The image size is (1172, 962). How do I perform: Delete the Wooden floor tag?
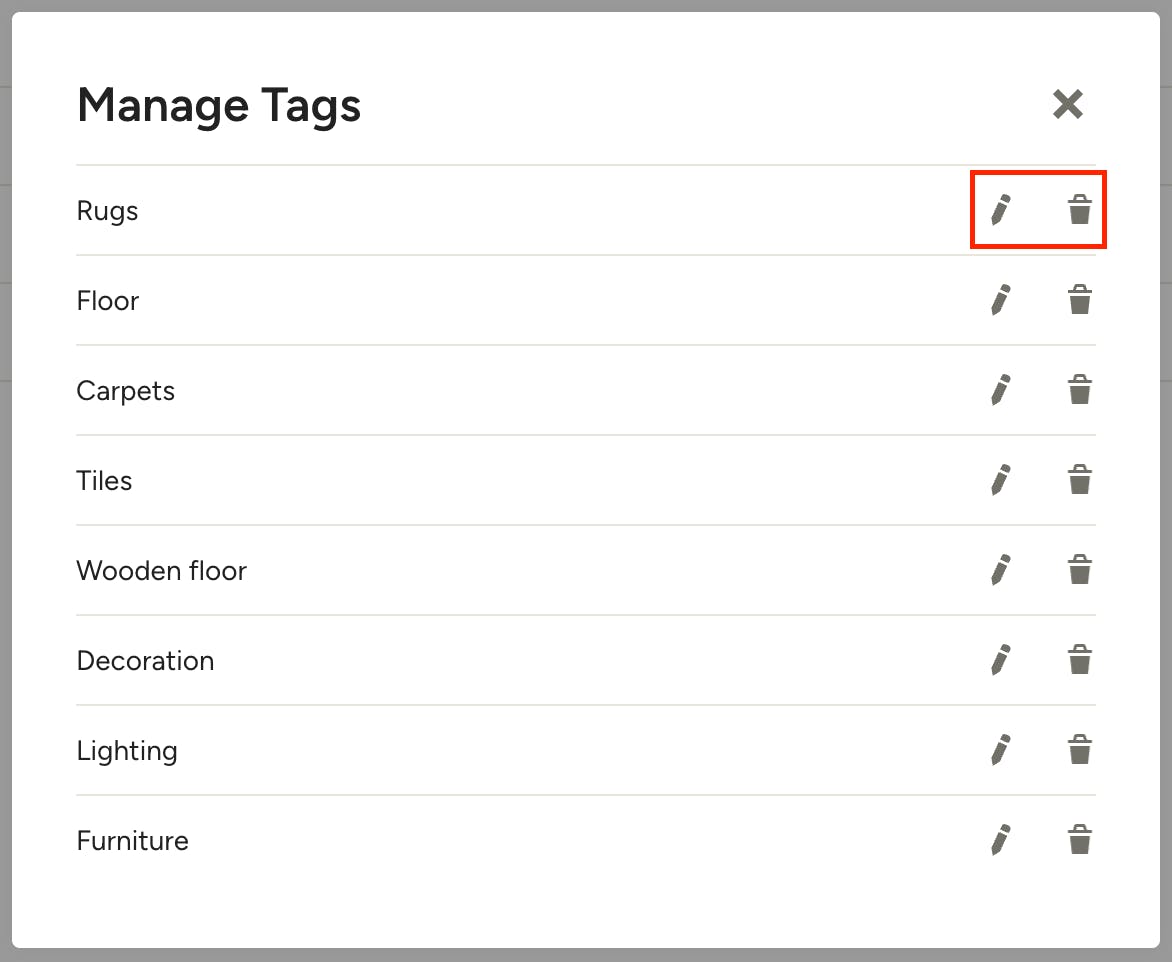[x=1079, y=570]
